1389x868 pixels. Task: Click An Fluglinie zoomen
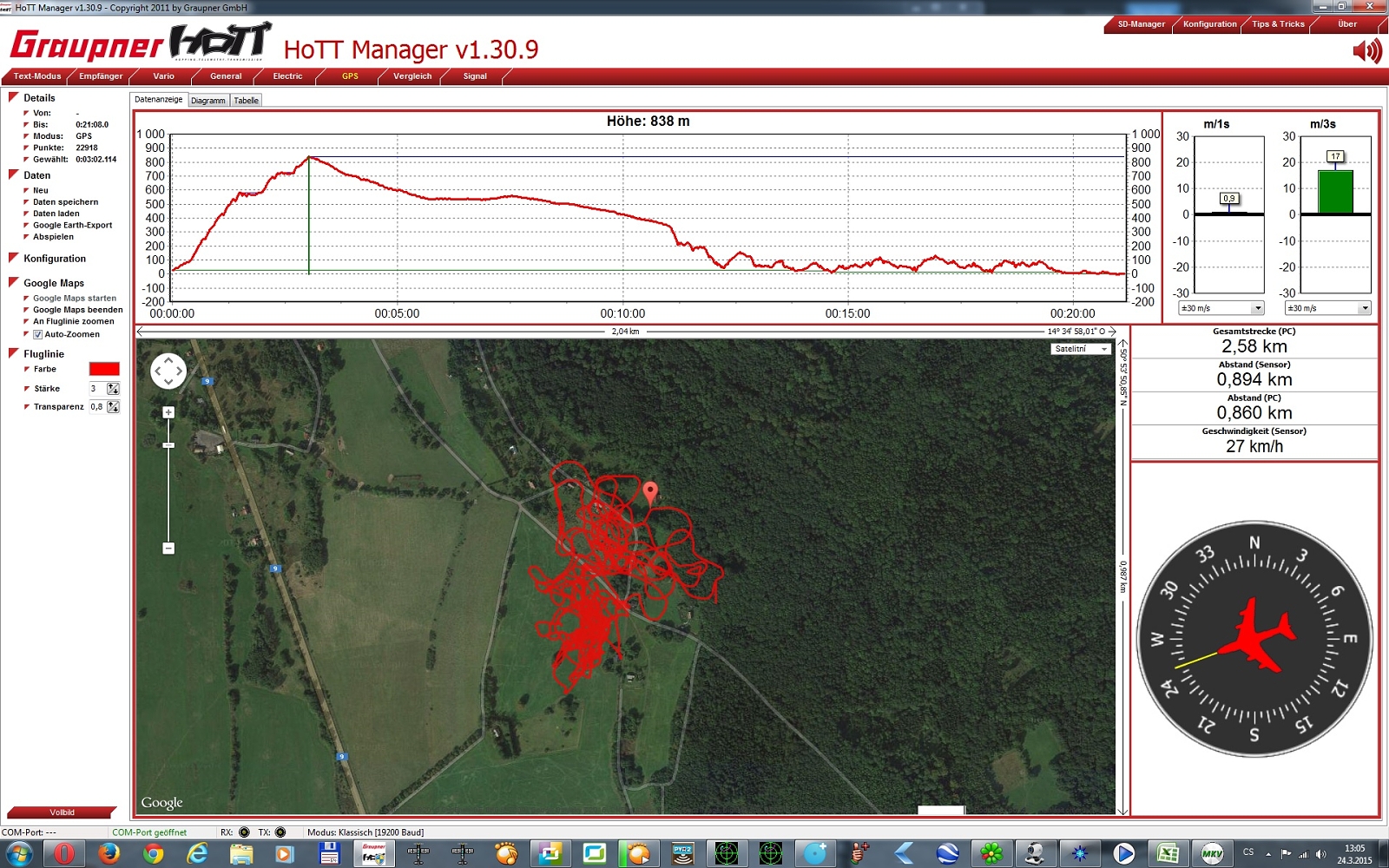point(74,321)
